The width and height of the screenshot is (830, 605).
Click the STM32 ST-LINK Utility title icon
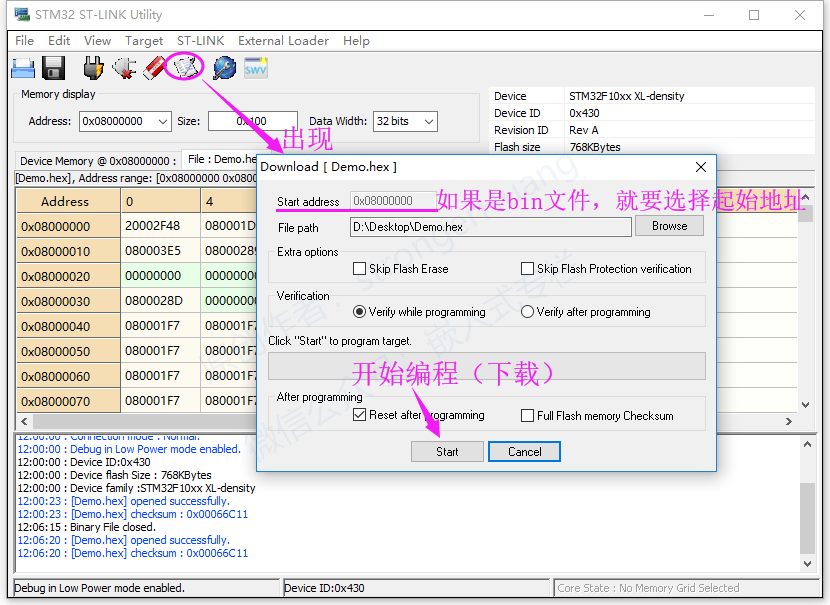tap(22, 14)
